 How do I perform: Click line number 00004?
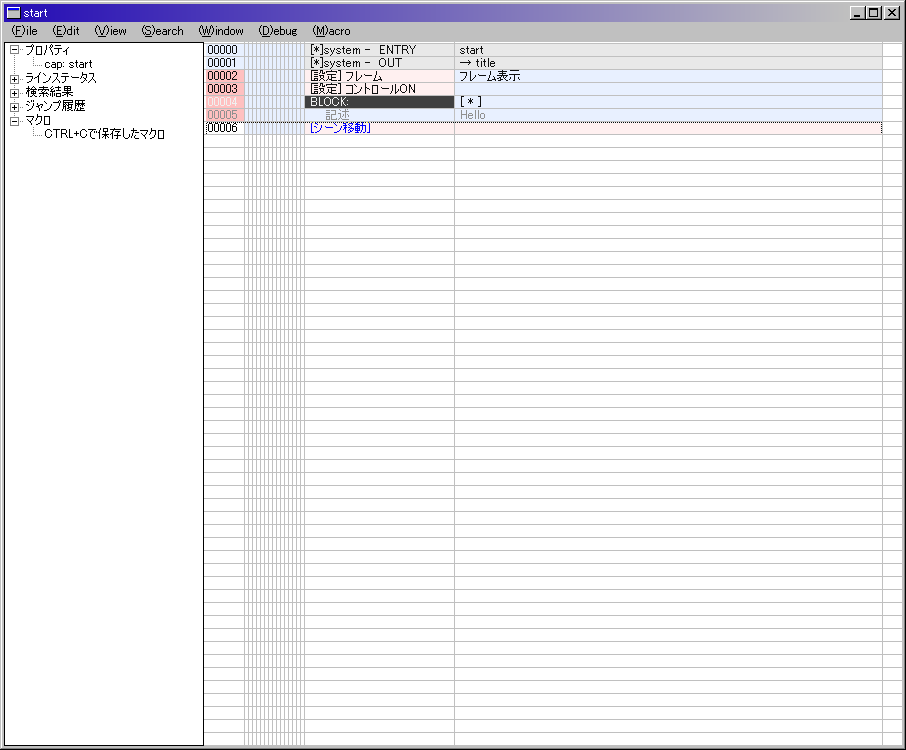coord(224,102)
